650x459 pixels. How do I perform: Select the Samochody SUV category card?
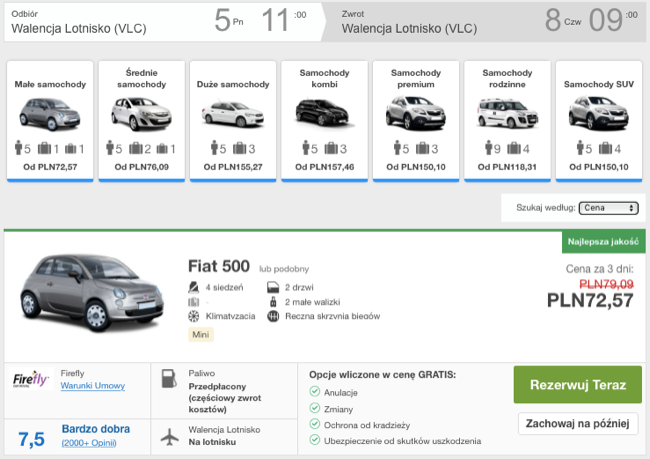[x=599, y=121]
